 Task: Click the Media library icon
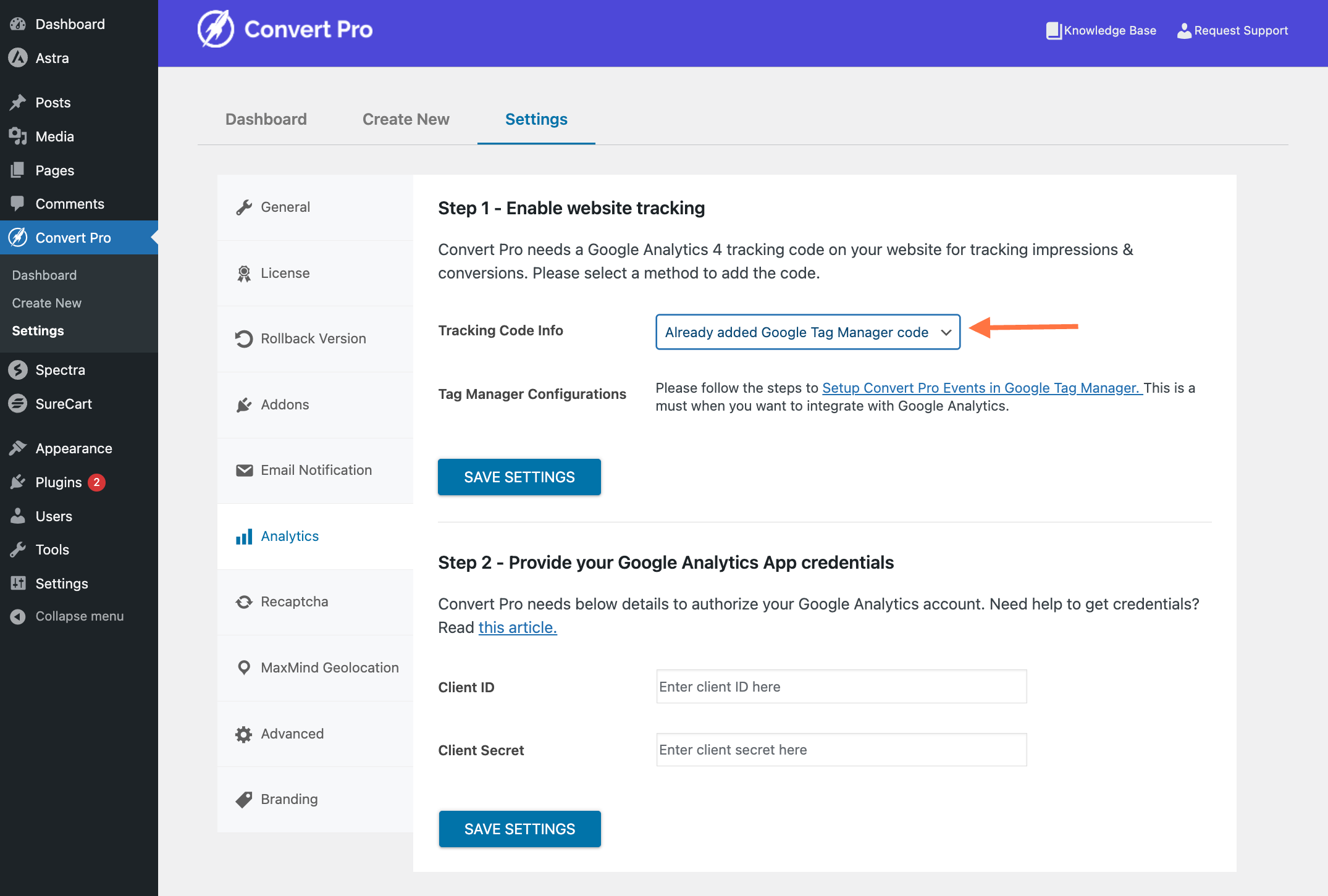tap(18, 136)
